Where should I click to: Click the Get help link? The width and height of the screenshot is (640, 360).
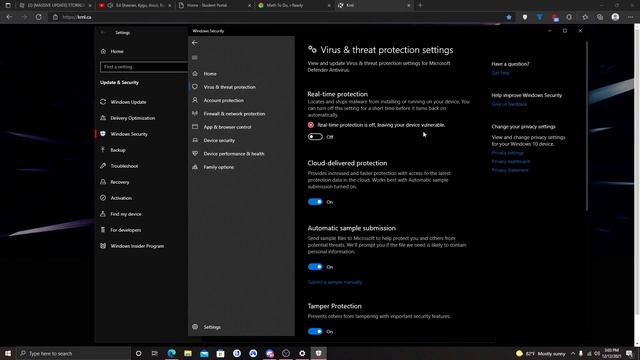500,73
